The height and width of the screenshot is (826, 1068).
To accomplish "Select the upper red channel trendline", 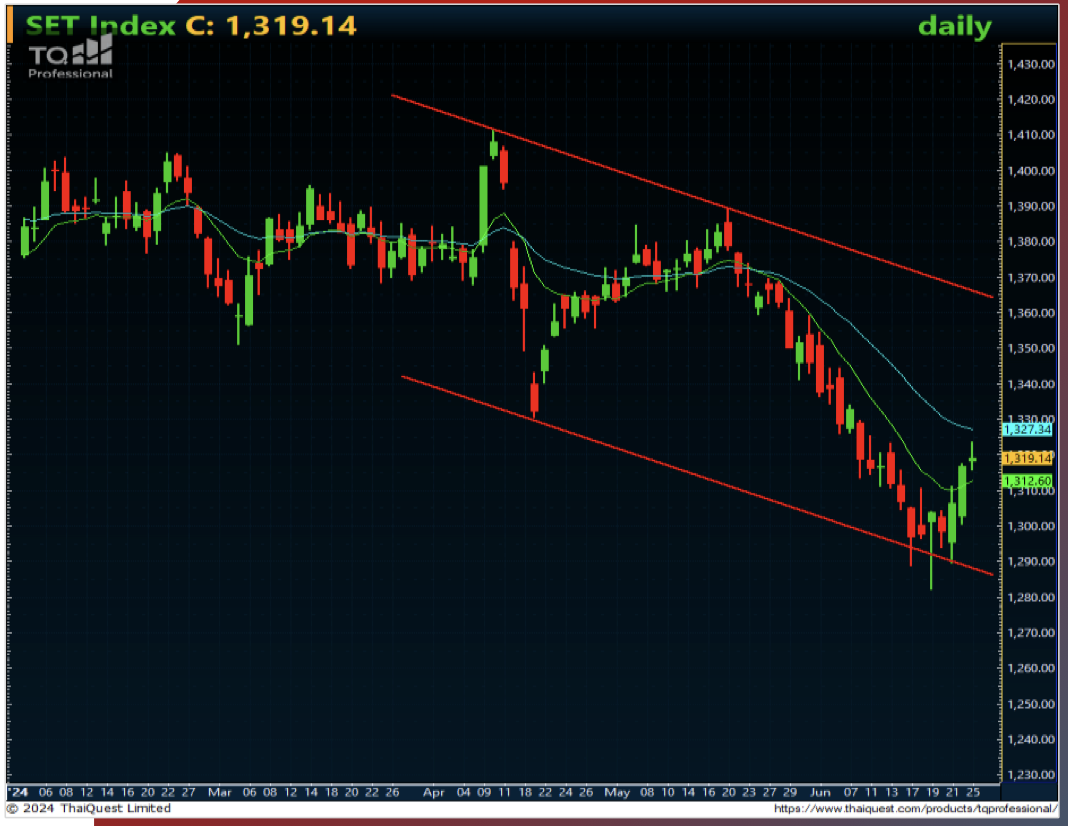I will click(x=692, y=196).
